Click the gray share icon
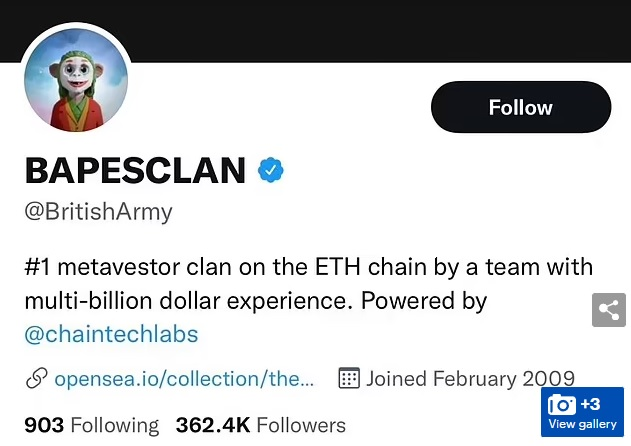This screenshot has height=446, width=631. coord(609,310)
